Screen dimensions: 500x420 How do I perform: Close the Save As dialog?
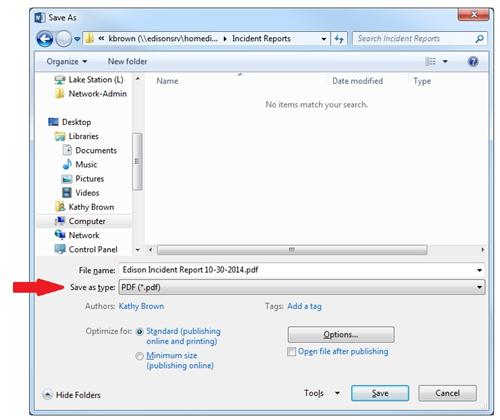click(x=474, y=14)
